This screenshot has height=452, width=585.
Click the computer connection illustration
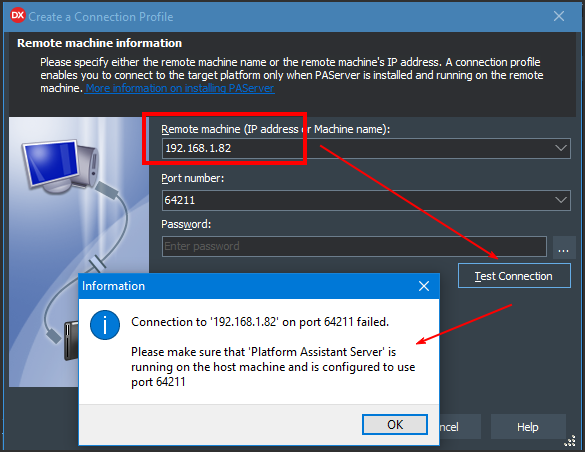tap(79, 252)
